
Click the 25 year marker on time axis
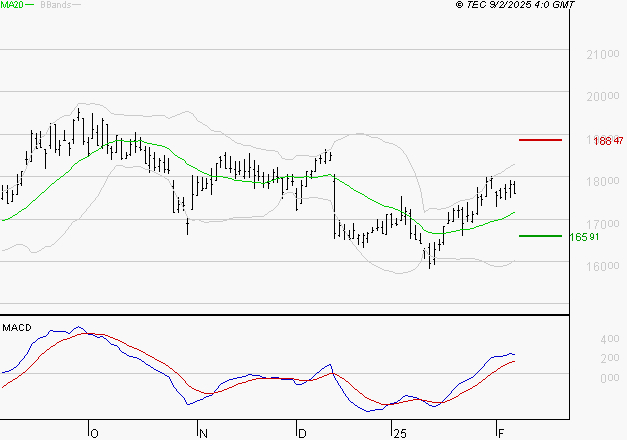click(x=400, y=434)
